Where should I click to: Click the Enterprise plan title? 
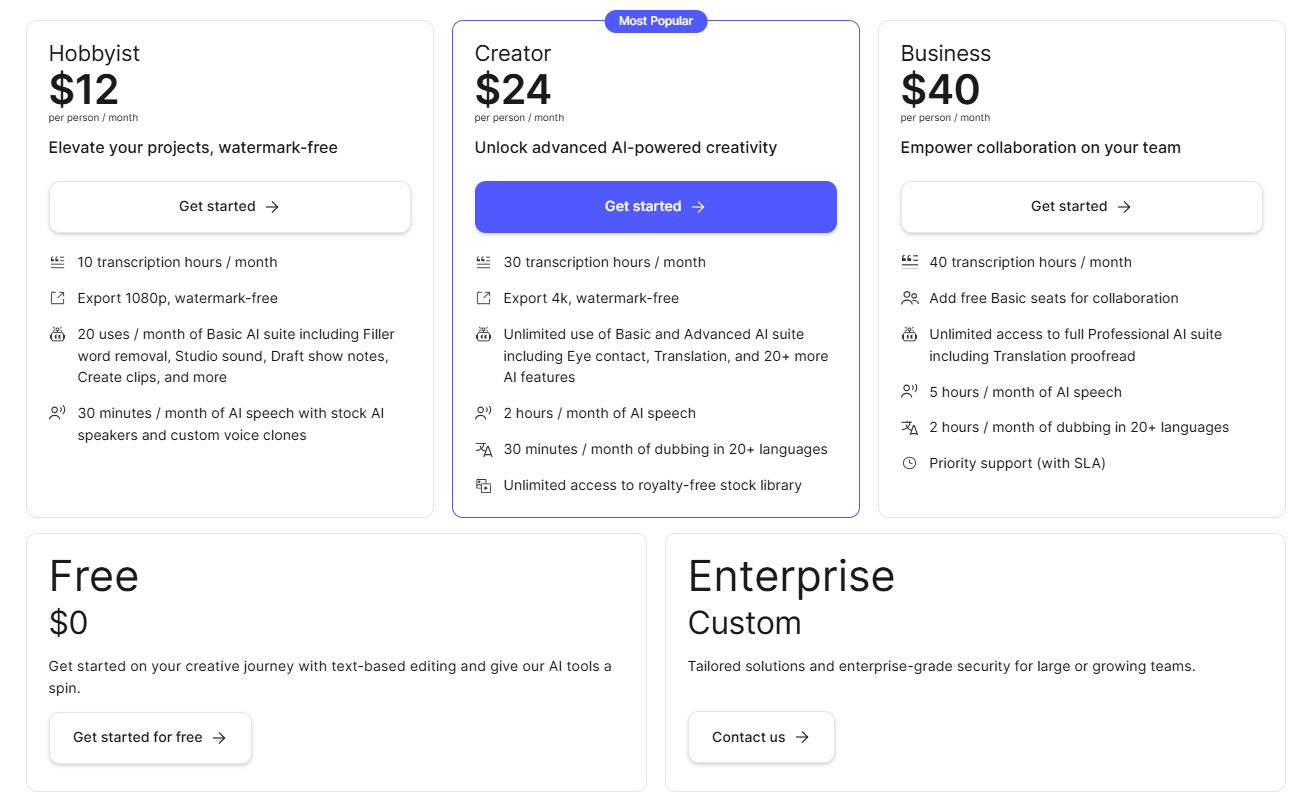coord(791,576)
